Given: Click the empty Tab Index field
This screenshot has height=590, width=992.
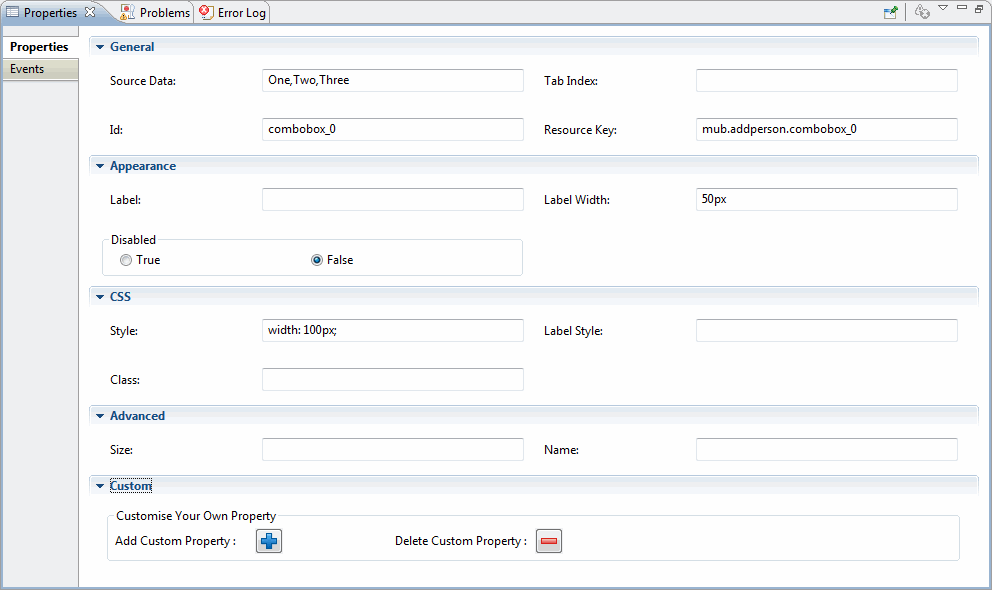Looking at the screenshot, I should tap(827, 80).
